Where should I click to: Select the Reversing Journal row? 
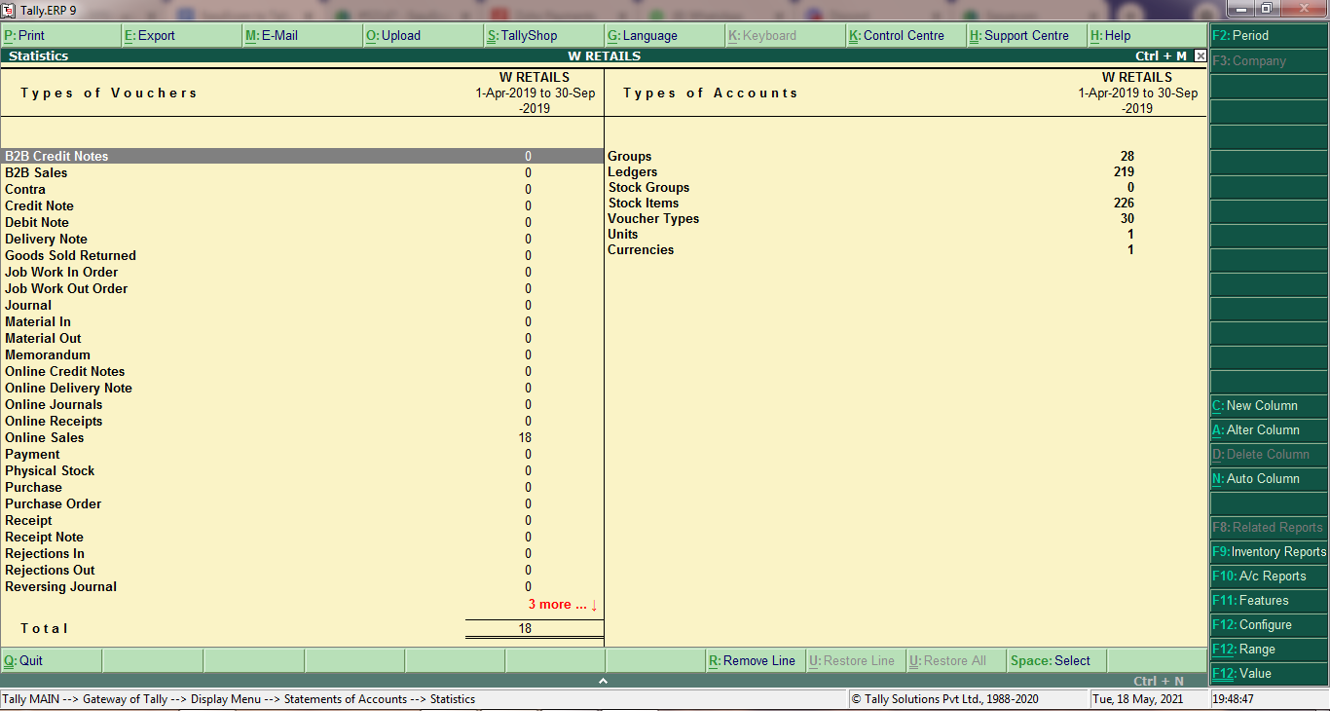302,586
